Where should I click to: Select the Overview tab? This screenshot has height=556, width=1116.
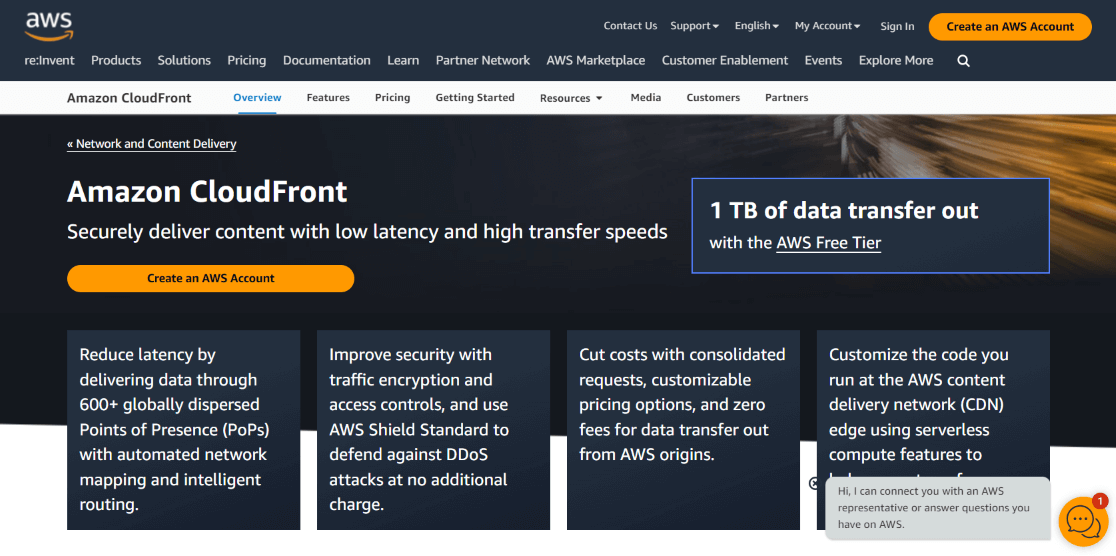coord(257,98)
